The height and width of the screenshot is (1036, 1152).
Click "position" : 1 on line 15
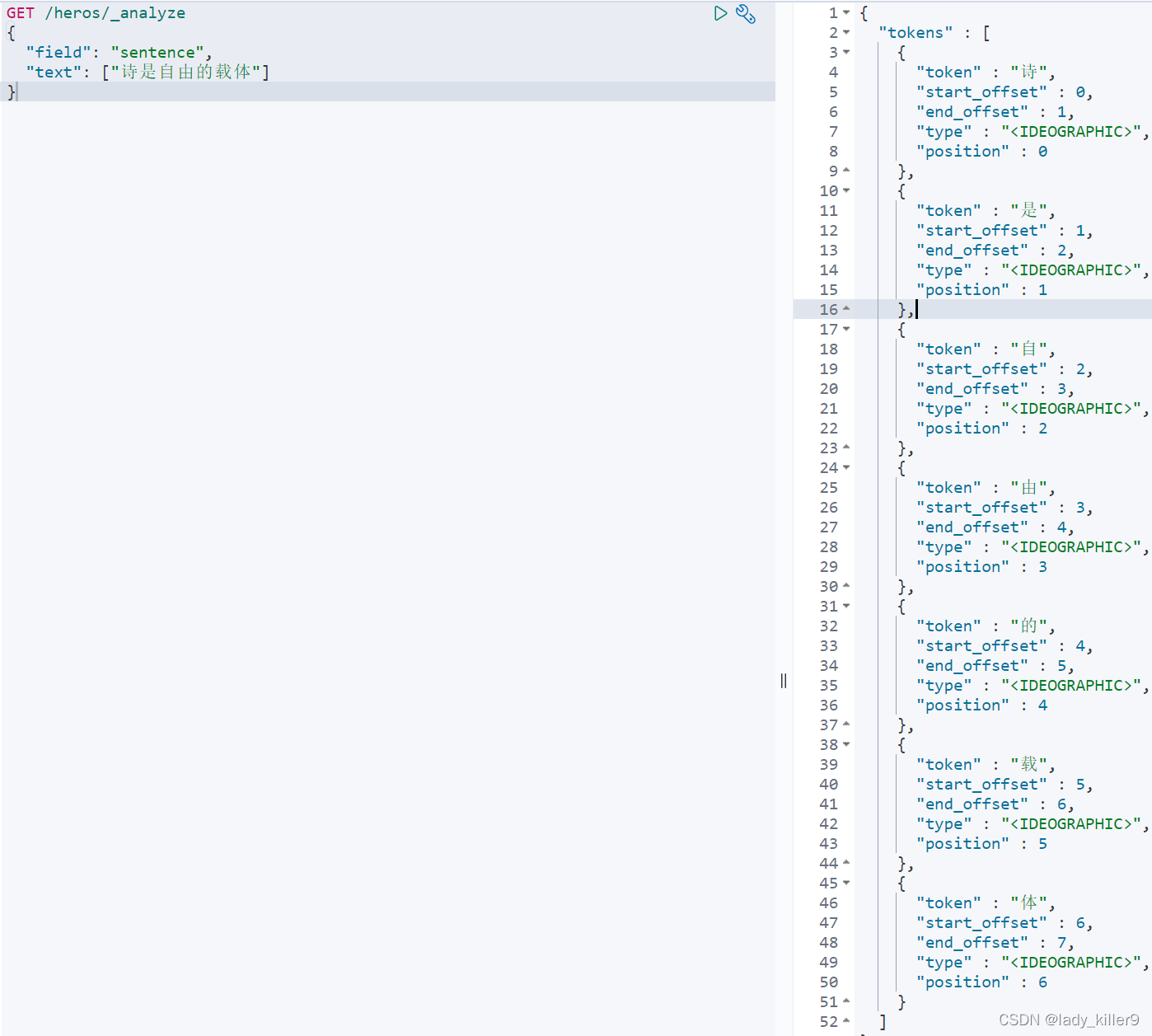click(x=982, y=289)
